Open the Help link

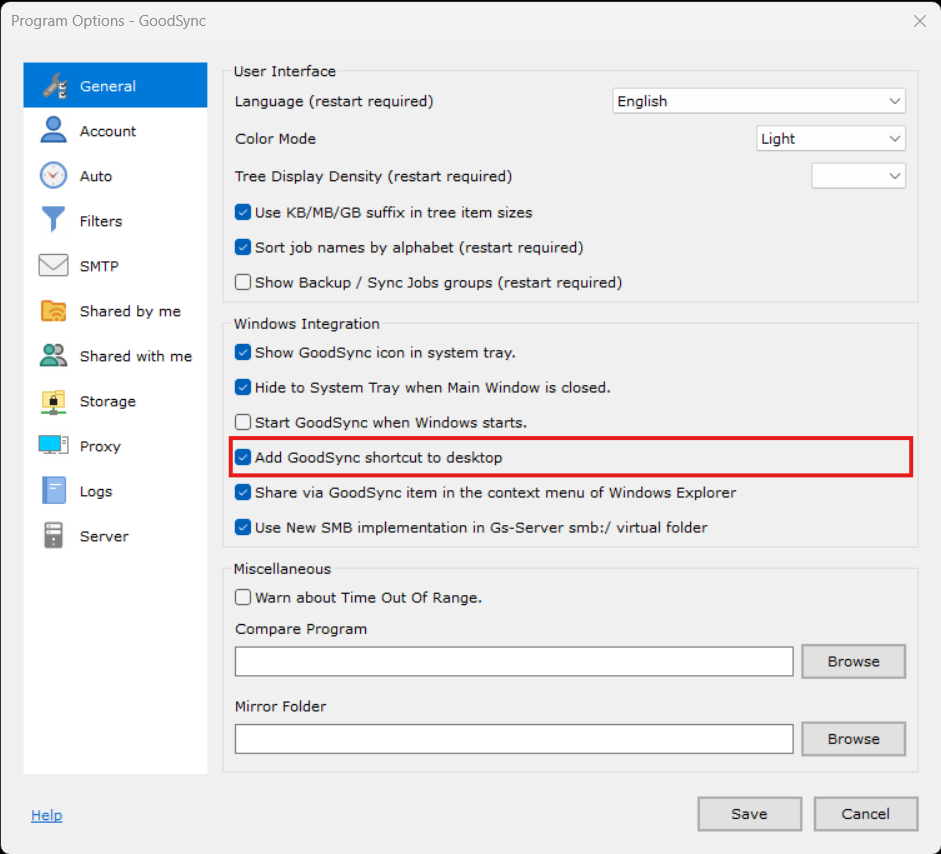[x=47, y=815]
